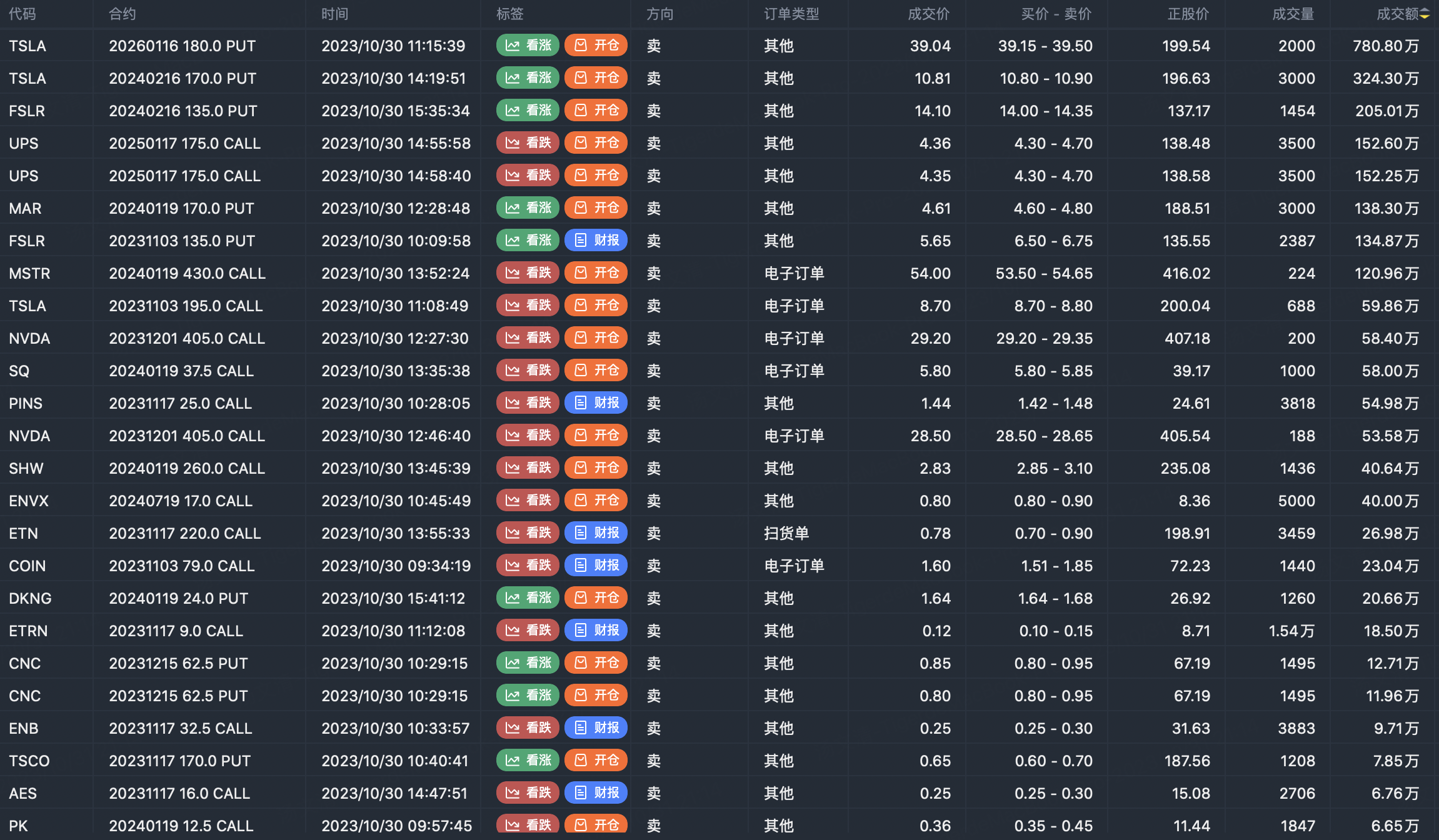Click 财报 tag on PINS row
Image resolution: width=1439 pixels, height=840 pixels.
(596, 403)
